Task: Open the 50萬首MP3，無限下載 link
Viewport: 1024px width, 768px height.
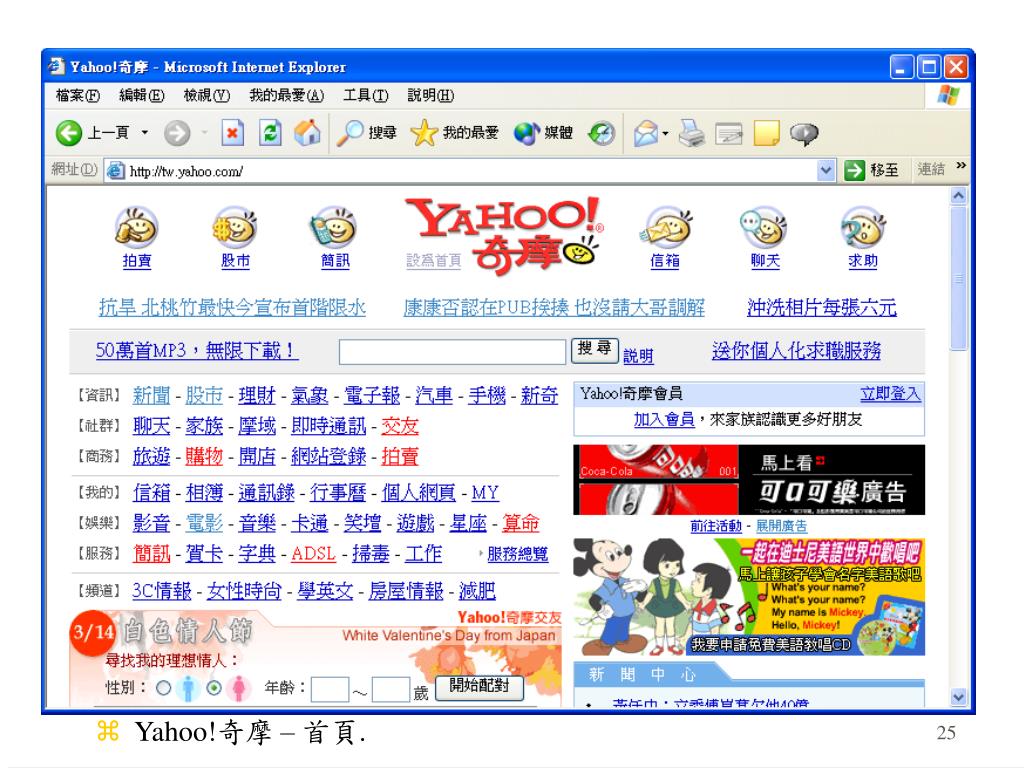Action: tap(197, 351)
